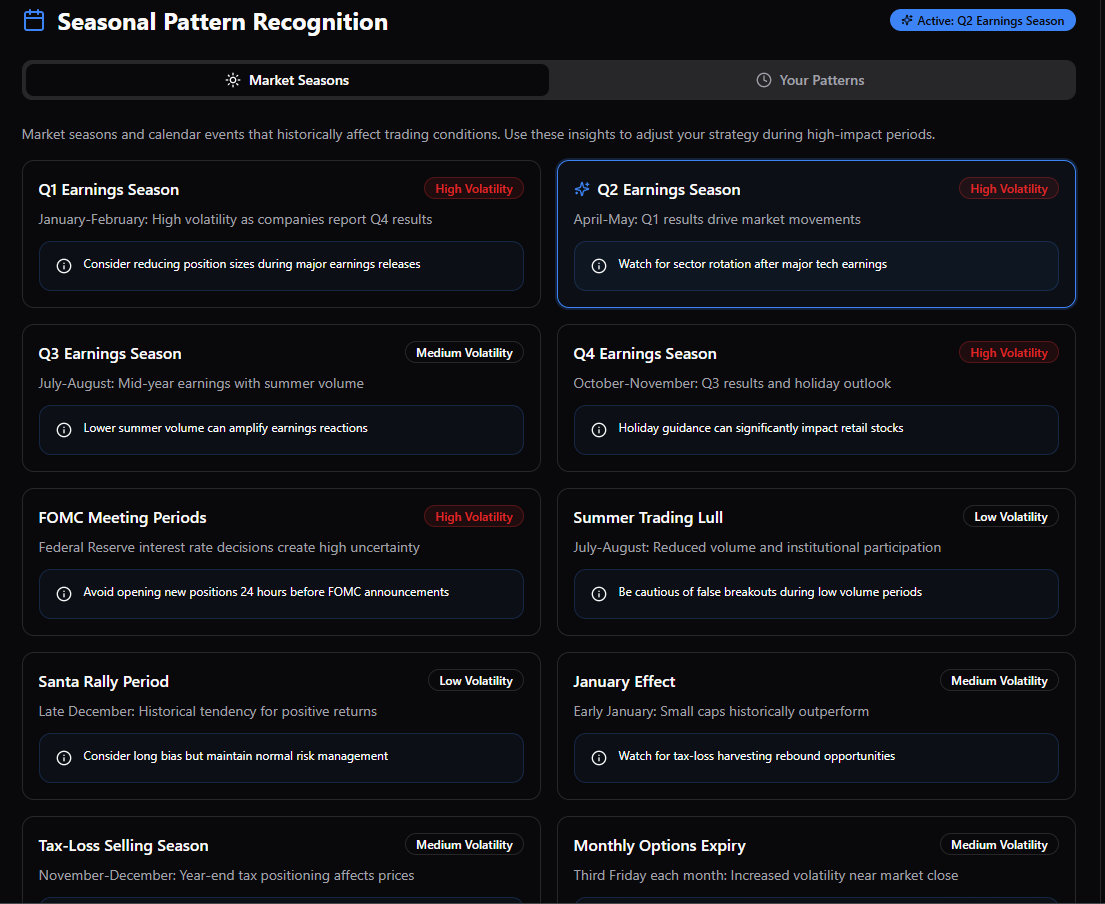Select the Q4 Earnings Season card title
This screenshot has height=904, width=1105.
645,354
